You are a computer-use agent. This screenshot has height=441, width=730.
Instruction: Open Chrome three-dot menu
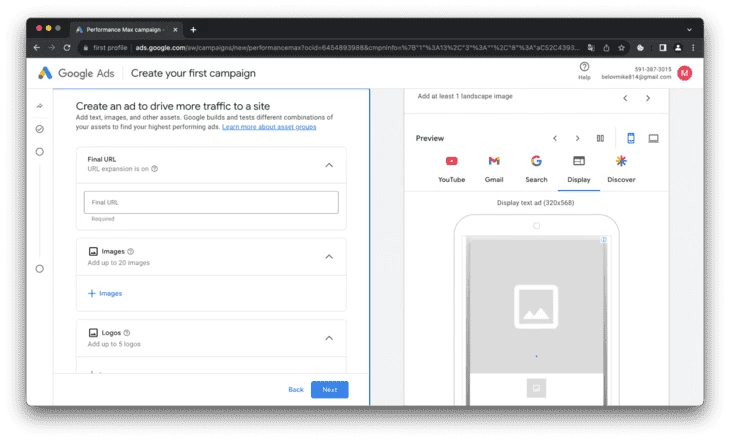pos(693,47)
